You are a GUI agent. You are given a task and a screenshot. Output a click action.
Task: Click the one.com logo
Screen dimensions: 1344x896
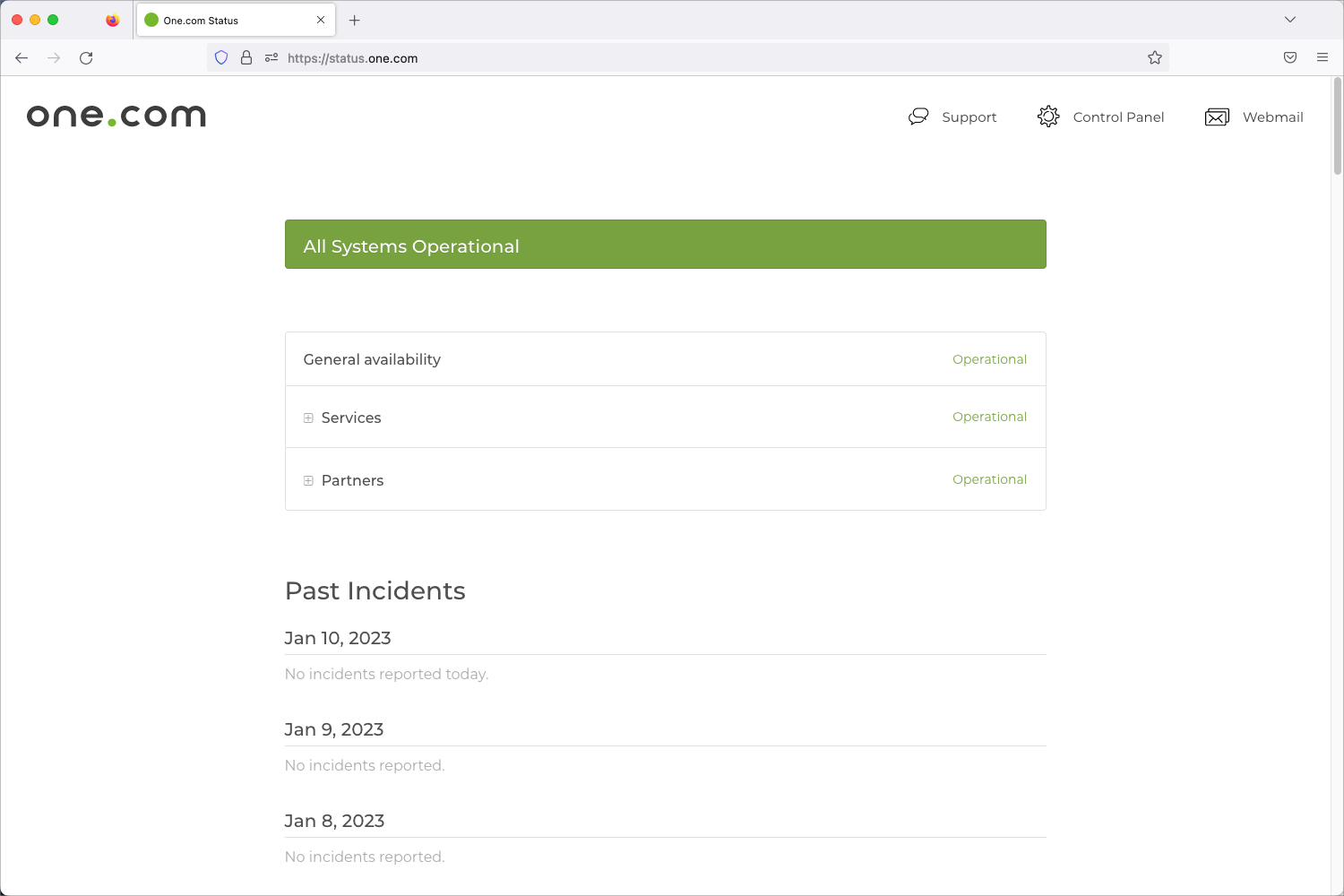116,116
